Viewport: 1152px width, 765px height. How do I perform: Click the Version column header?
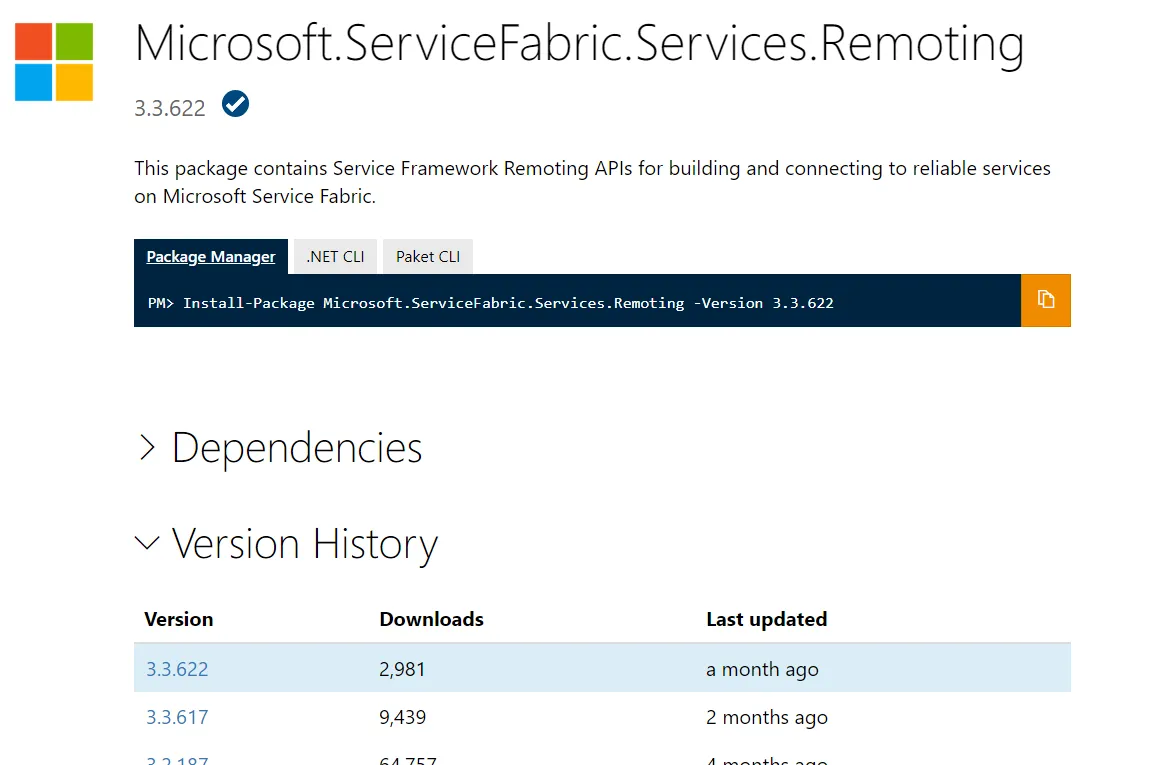(179, 619)
